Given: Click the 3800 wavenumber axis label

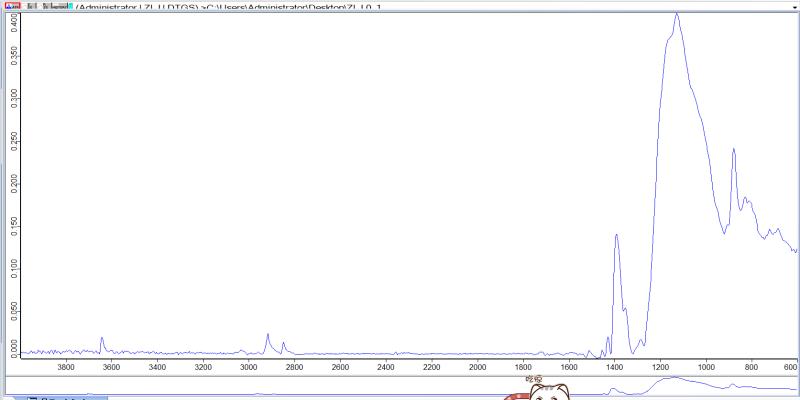Looking at the screenshot, I should coord(66,367).
